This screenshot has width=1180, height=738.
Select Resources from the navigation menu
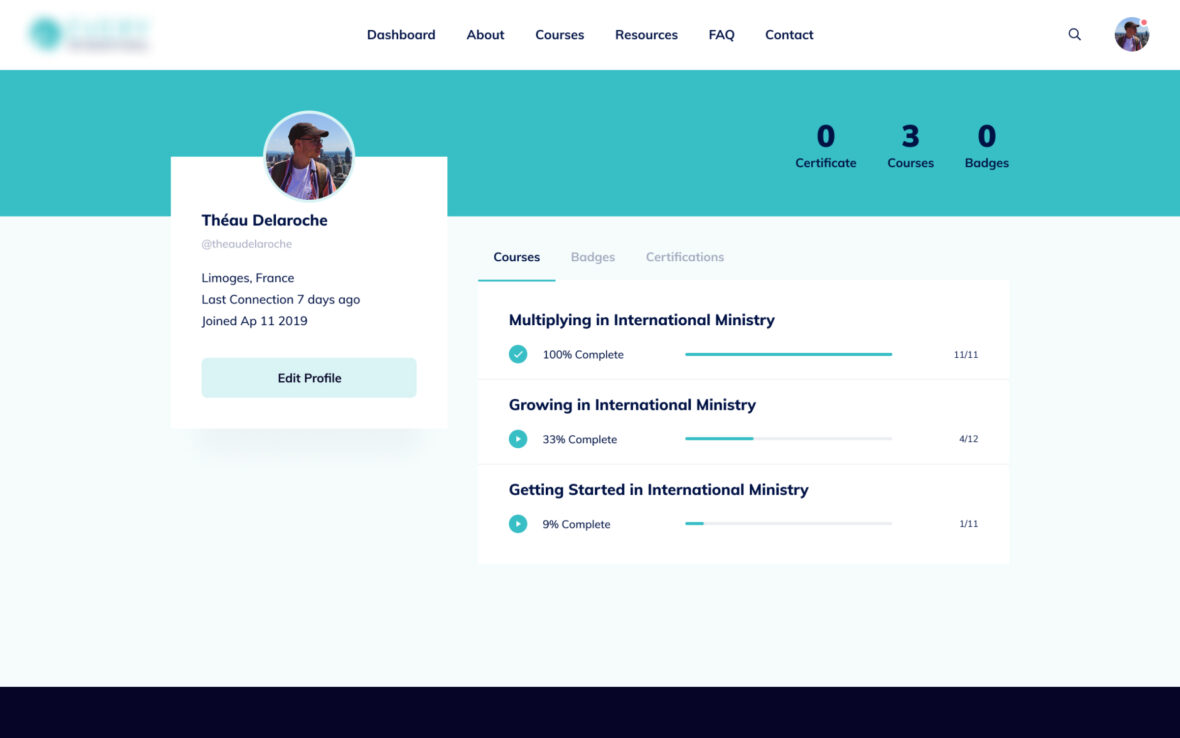tap(646, 34)
